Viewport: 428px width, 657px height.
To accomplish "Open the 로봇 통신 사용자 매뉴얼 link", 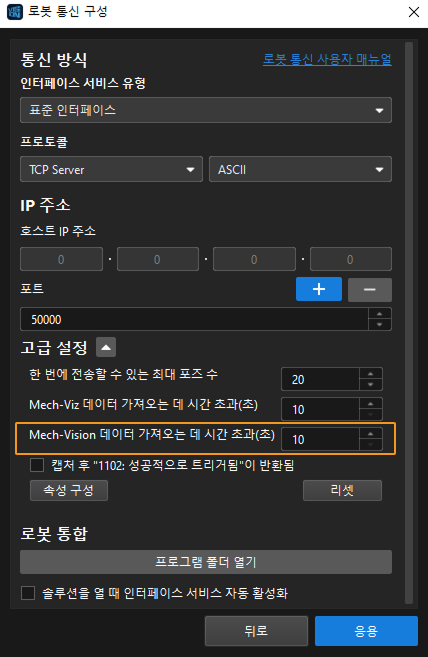I will coord(327,59).
